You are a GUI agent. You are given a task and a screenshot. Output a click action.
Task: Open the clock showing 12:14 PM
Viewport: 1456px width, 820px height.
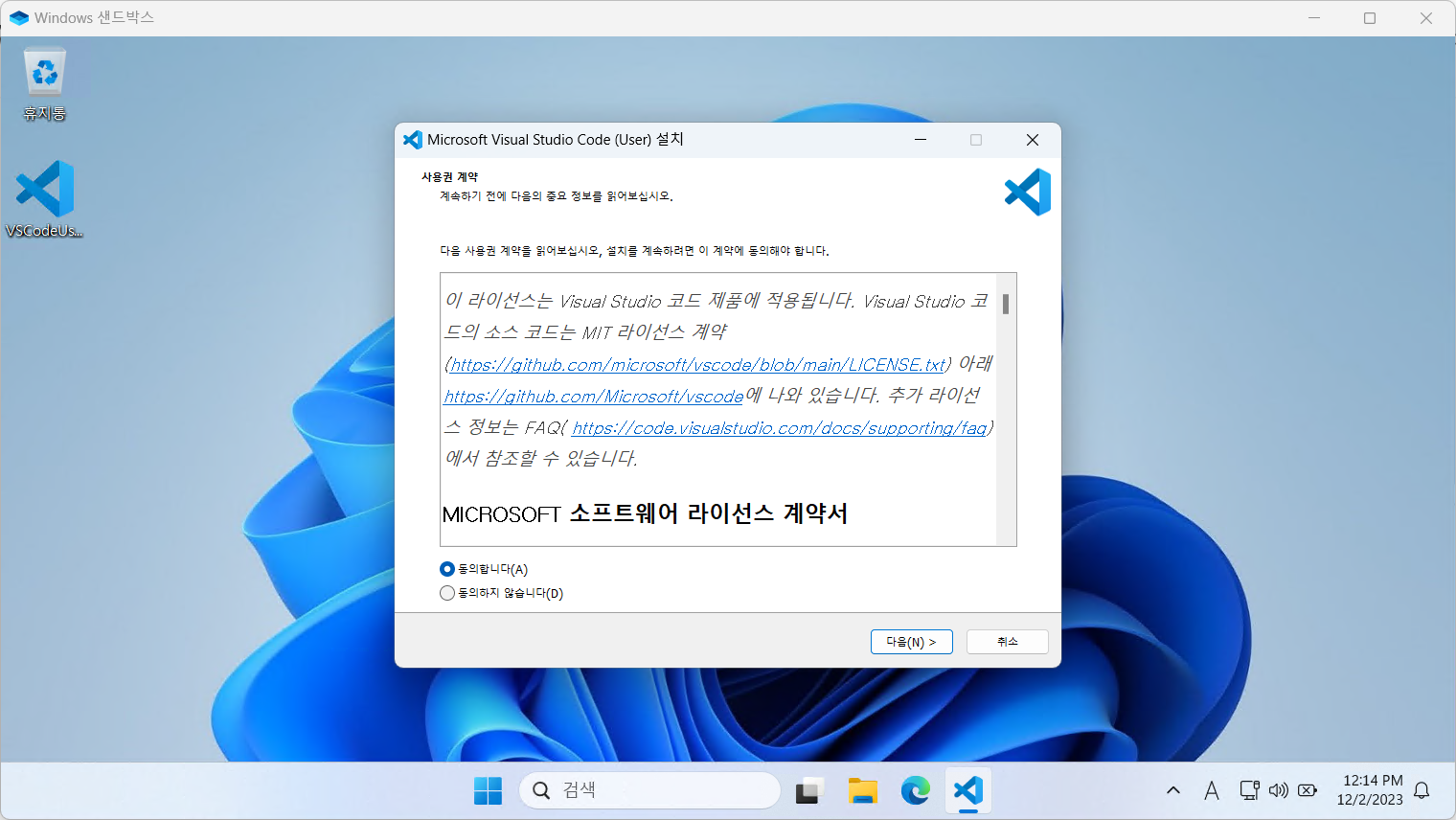coord(1370,790)
